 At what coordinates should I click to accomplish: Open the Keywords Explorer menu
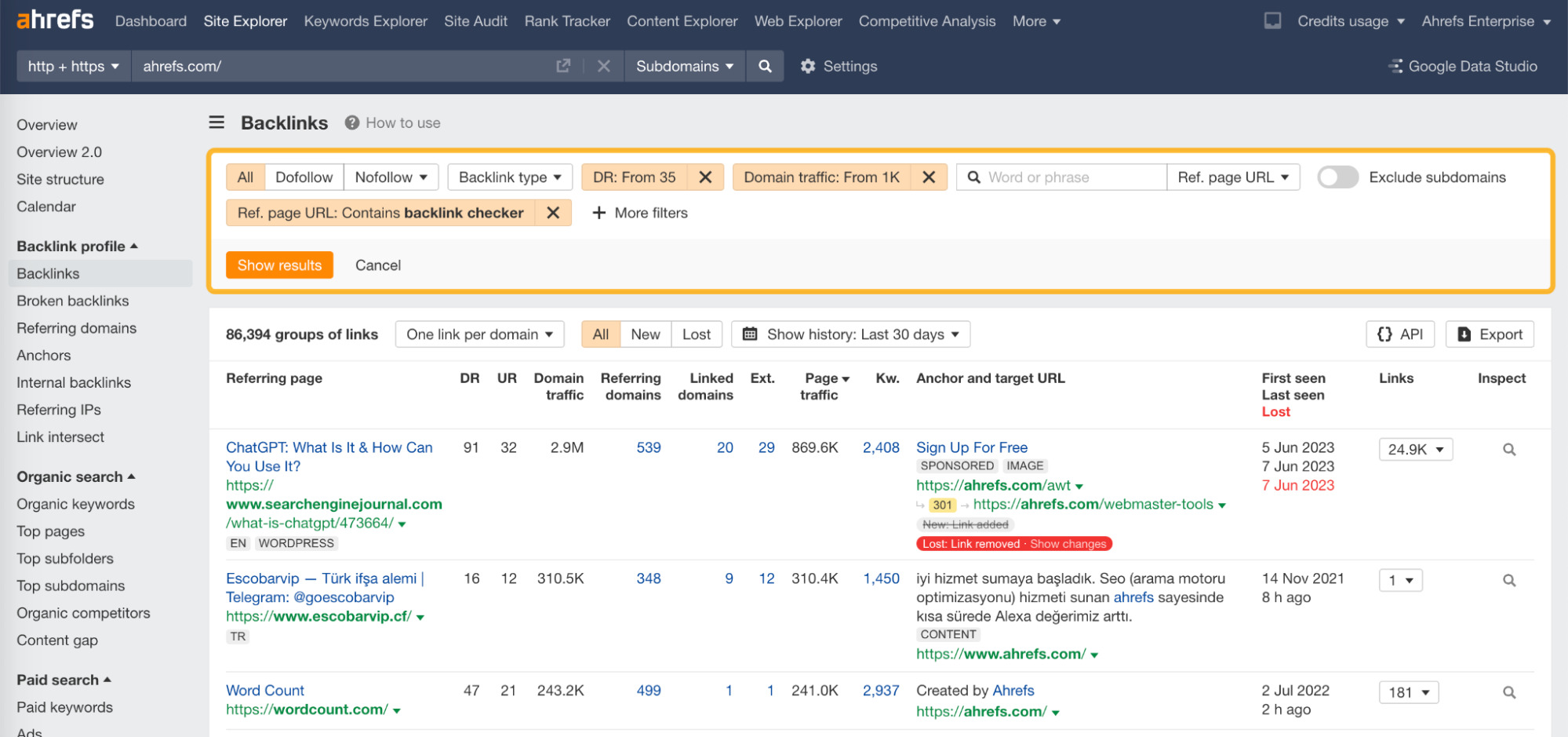(366, 21)
